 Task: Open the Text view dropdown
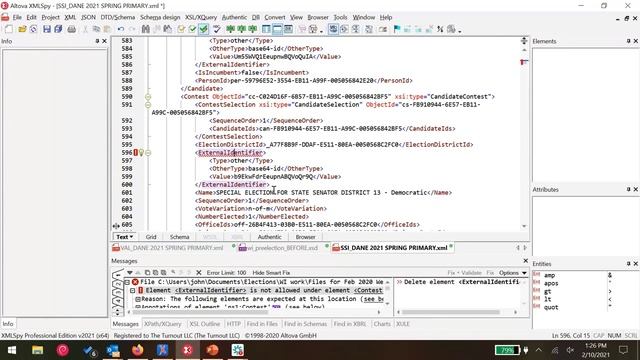124,237
